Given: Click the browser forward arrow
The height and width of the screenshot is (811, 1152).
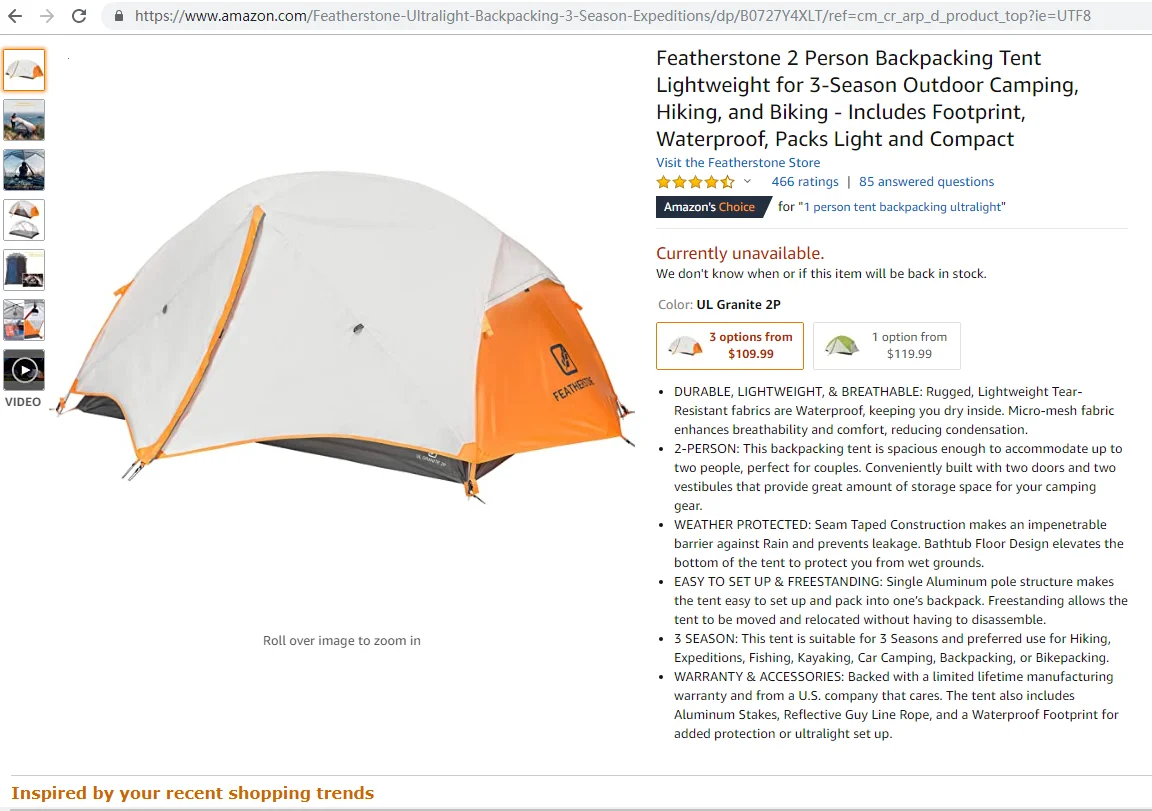Looking at the screenshot, I should point(47,15).
